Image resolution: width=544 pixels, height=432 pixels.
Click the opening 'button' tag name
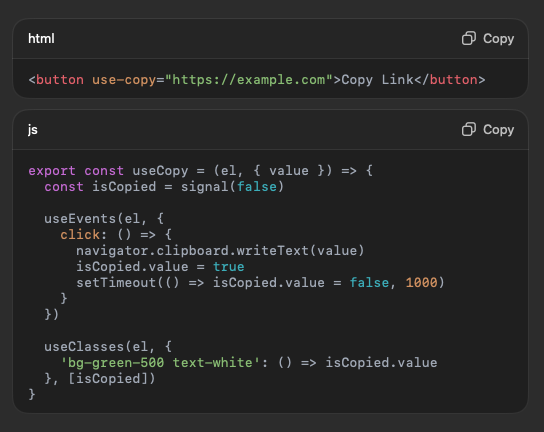coord(60,80)
